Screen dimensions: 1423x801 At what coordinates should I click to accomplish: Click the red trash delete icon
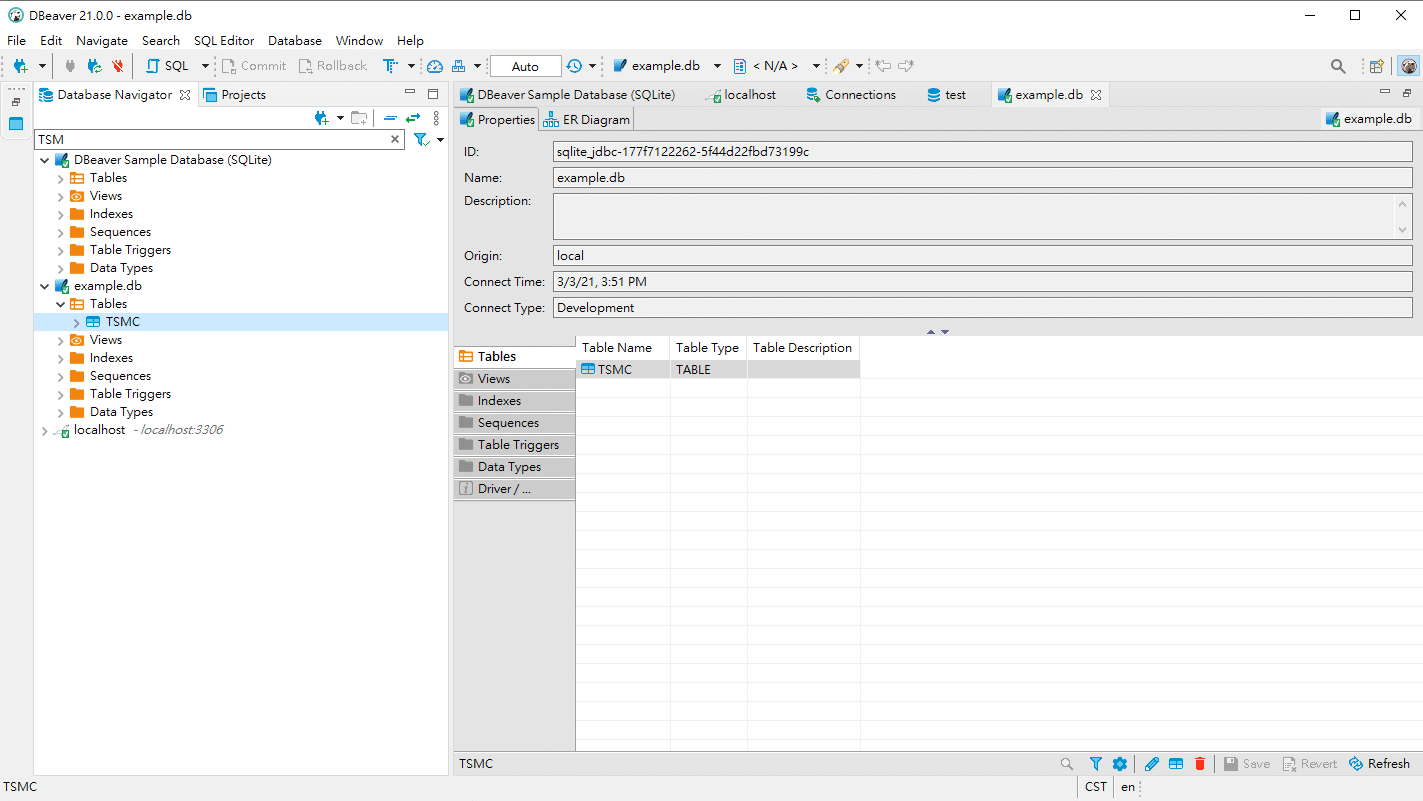click(1200, 764)
